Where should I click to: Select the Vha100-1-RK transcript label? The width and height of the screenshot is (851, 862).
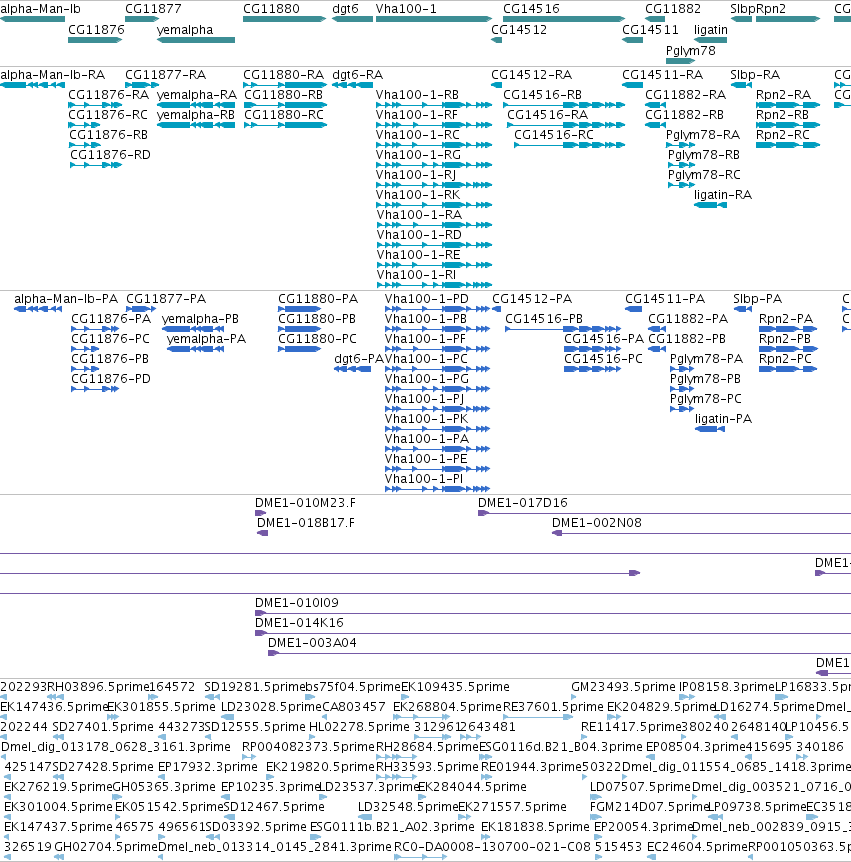pos(418,195)
